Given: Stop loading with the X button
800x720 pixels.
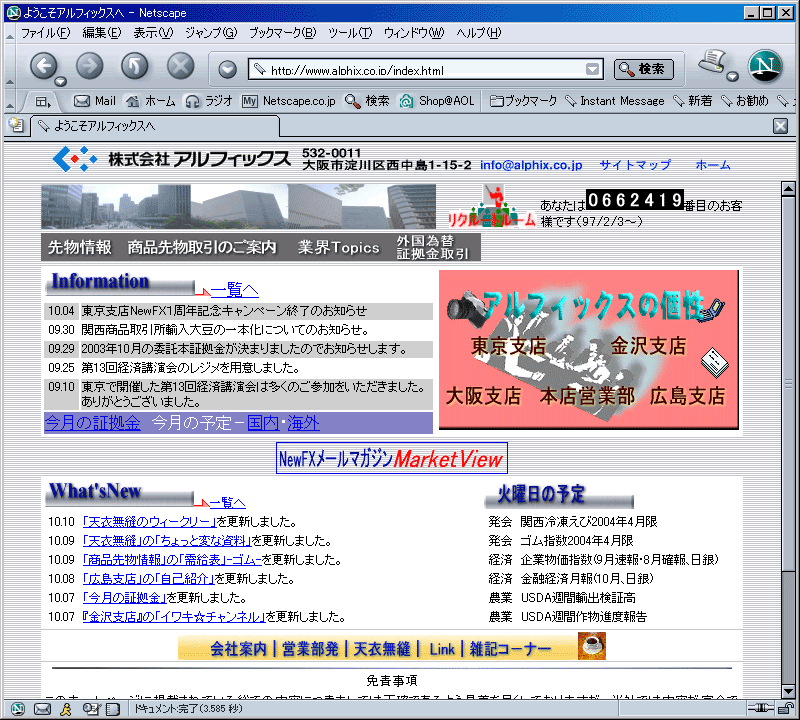Looking at the screenshot, I should 181,66.
